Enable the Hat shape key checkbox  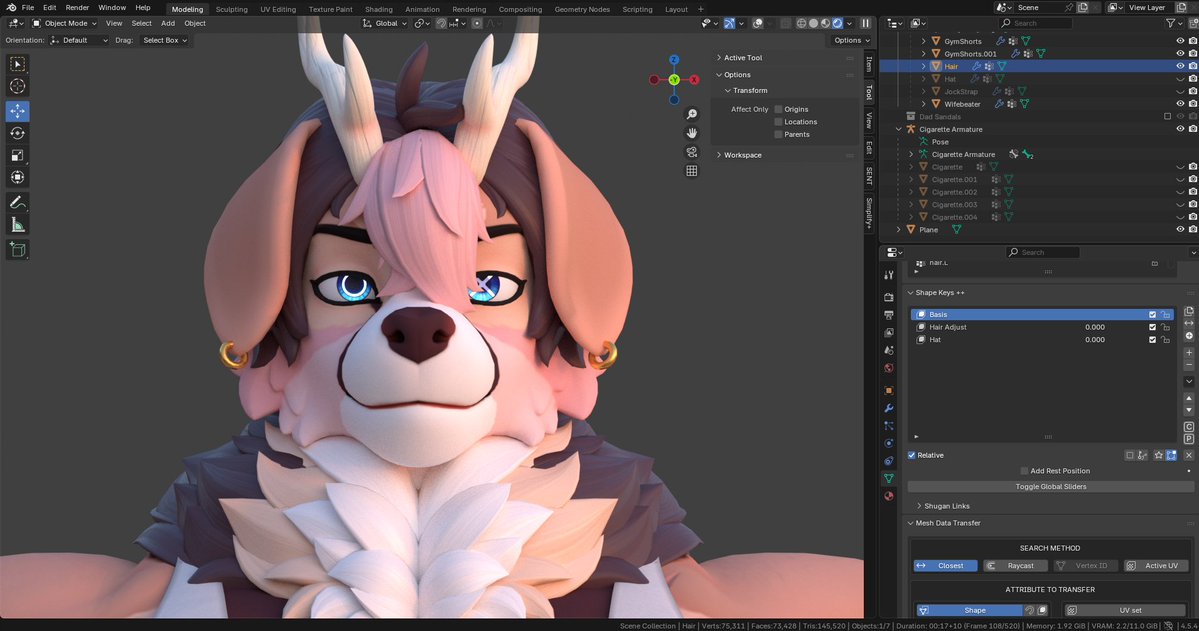[x=1152, y=340]
